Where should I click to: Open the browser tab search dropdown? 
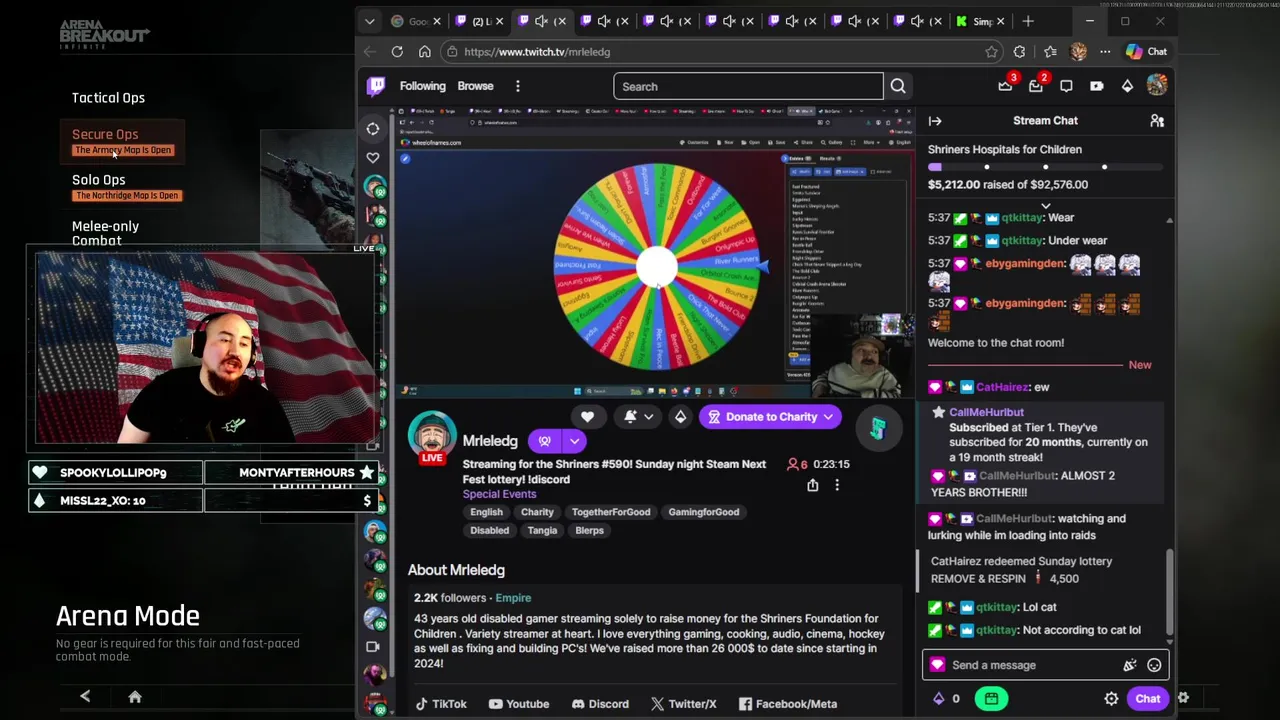click(370, 21)
